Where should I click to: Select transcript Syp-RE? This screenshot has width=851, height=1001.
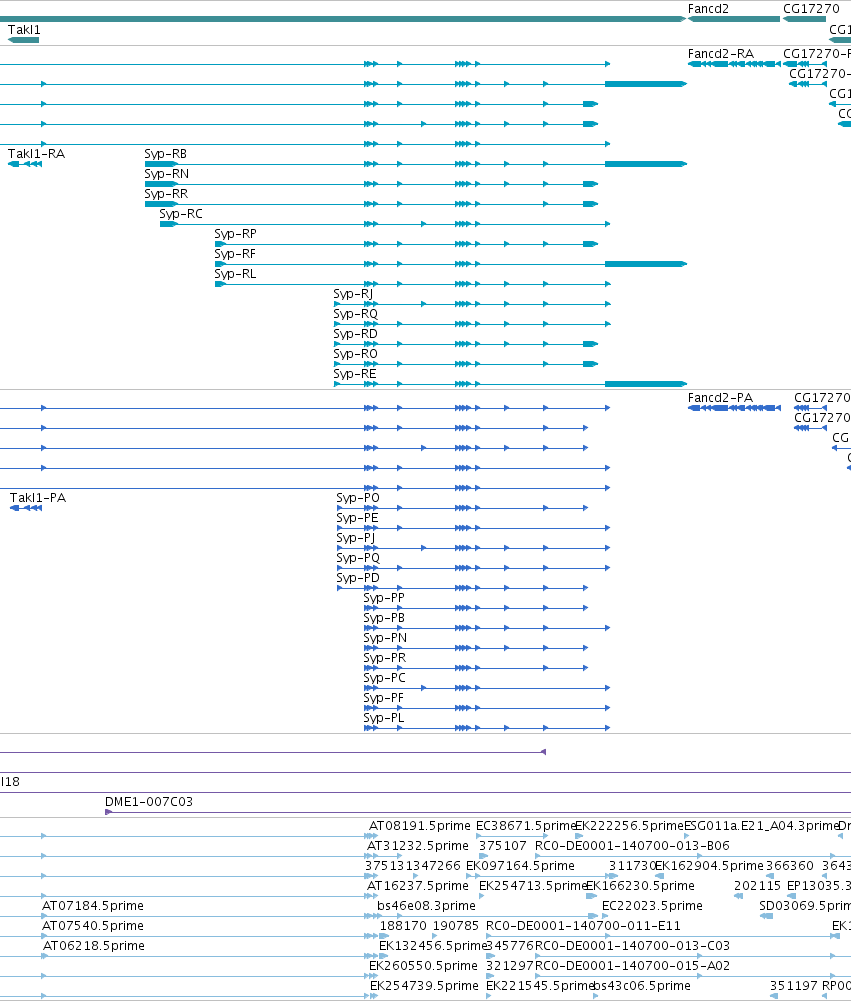[x=510, y=384]
